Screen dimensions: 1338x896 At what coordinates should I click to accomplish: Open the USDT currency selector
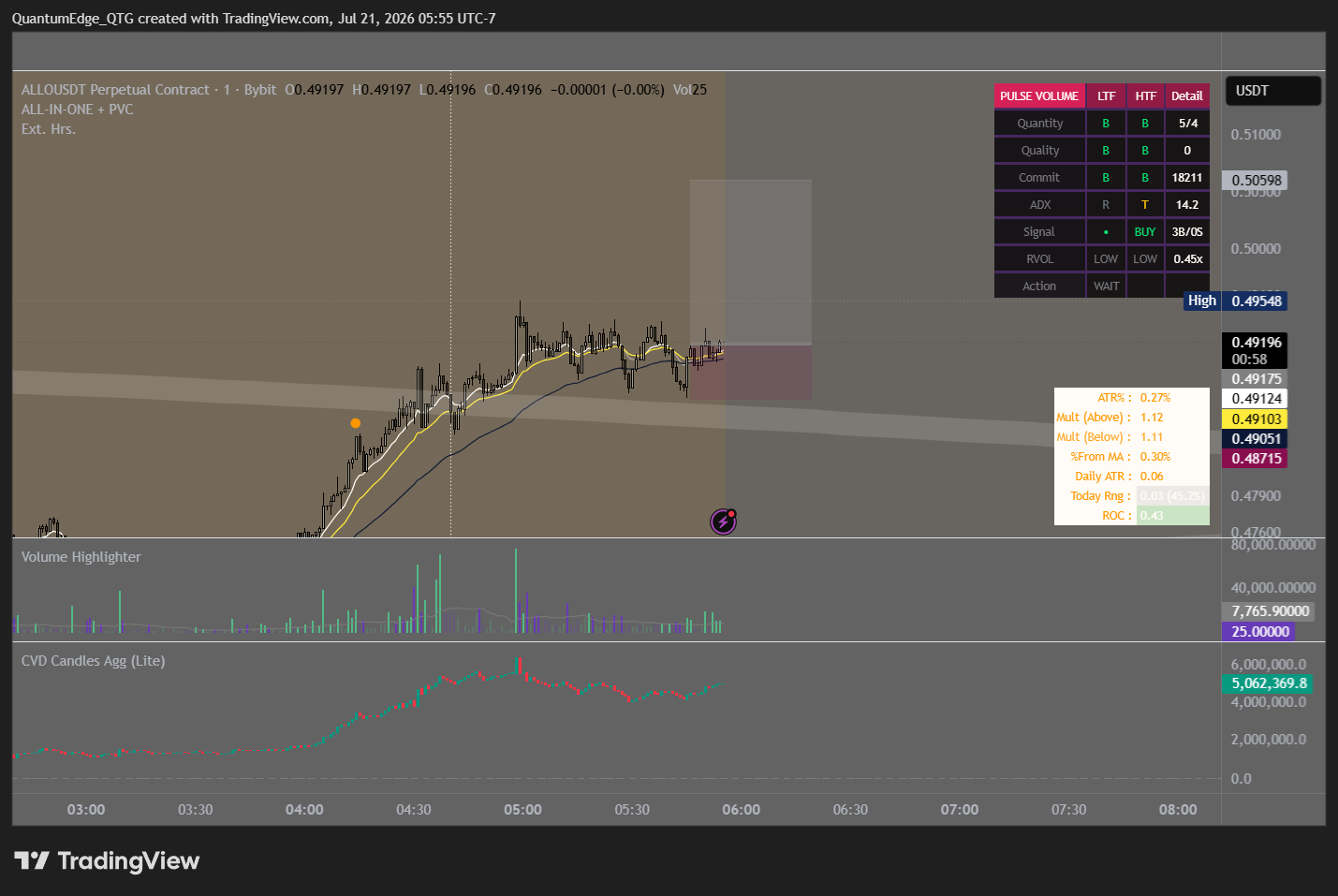[x=1273, y=91]
